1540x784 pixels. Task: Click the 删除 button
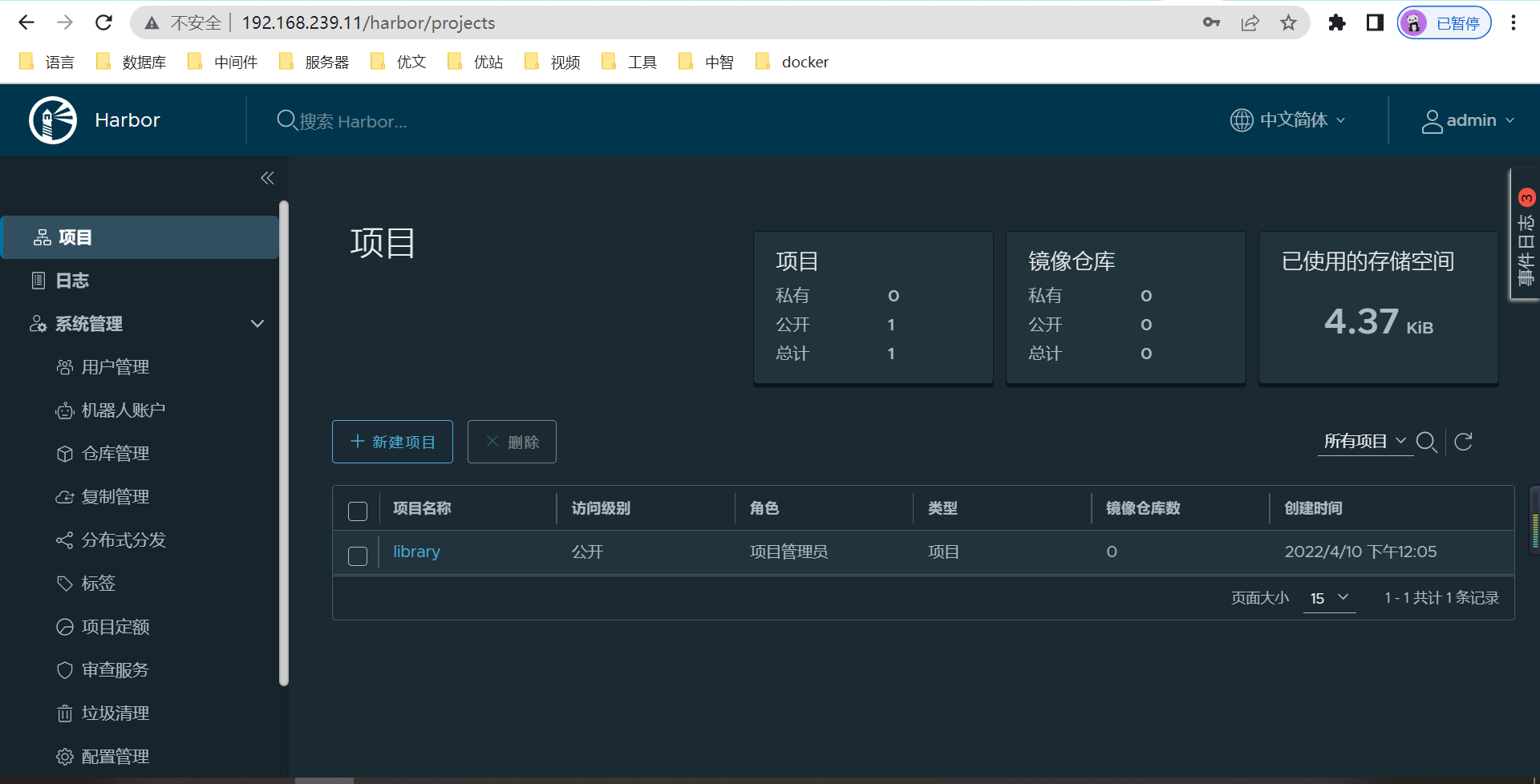click(x=512, y=442)
